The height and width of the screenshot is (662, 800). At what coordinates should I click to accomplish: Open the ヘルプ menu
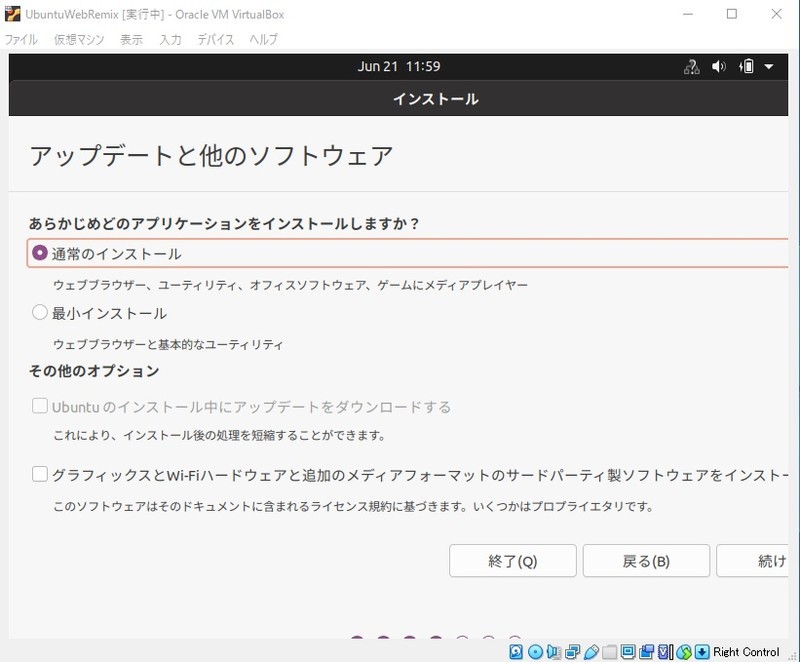(263, 39)
